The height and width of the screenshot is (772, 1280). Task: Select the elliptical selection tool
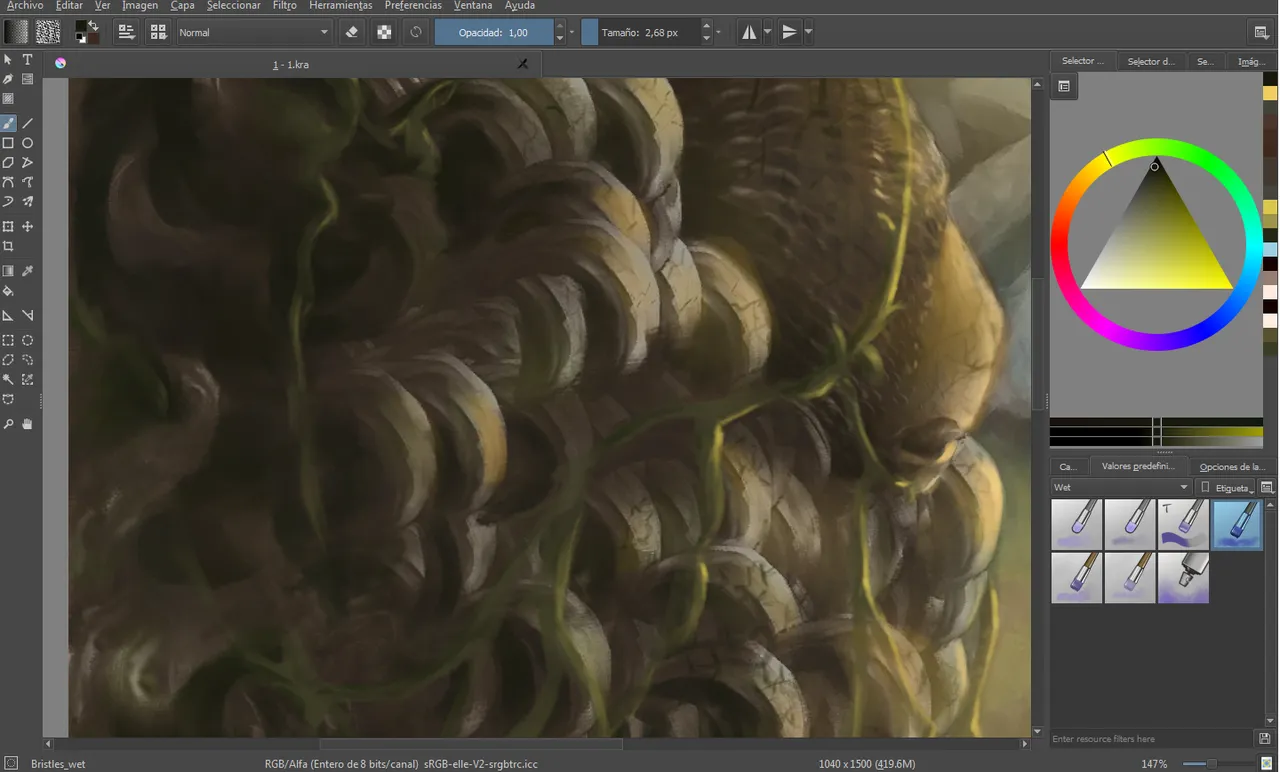tap(28, 341)
